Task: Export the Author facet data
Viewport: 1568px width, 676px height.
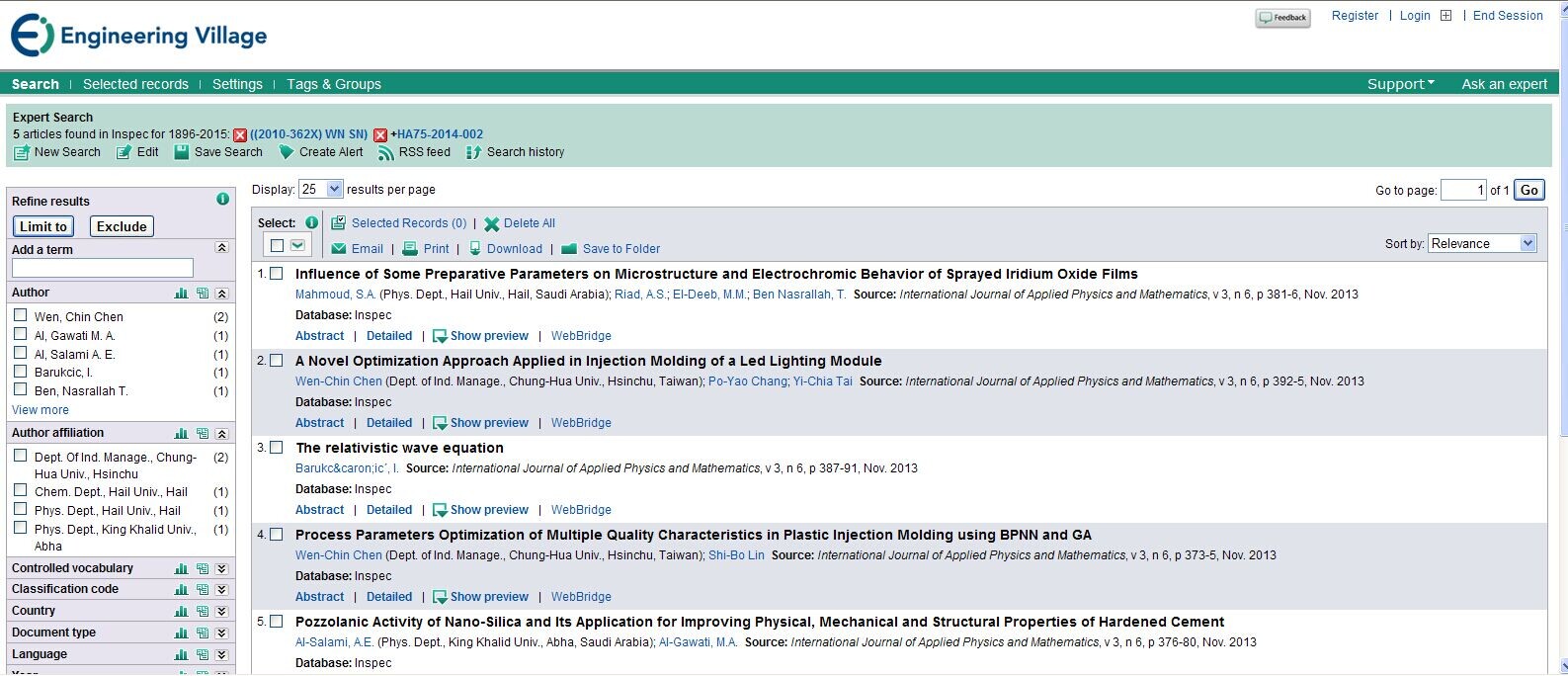Action: [x=203, y=294]
